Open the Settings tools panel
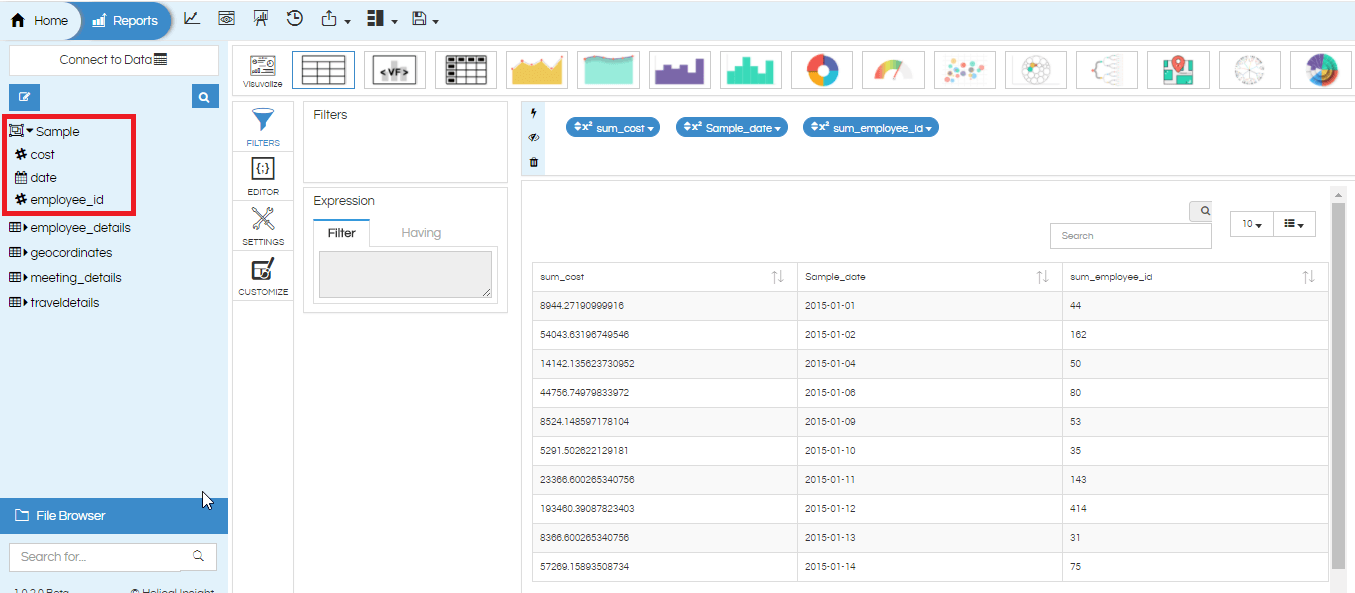This screenshot has height=593, width=1355. coord(263,226)
